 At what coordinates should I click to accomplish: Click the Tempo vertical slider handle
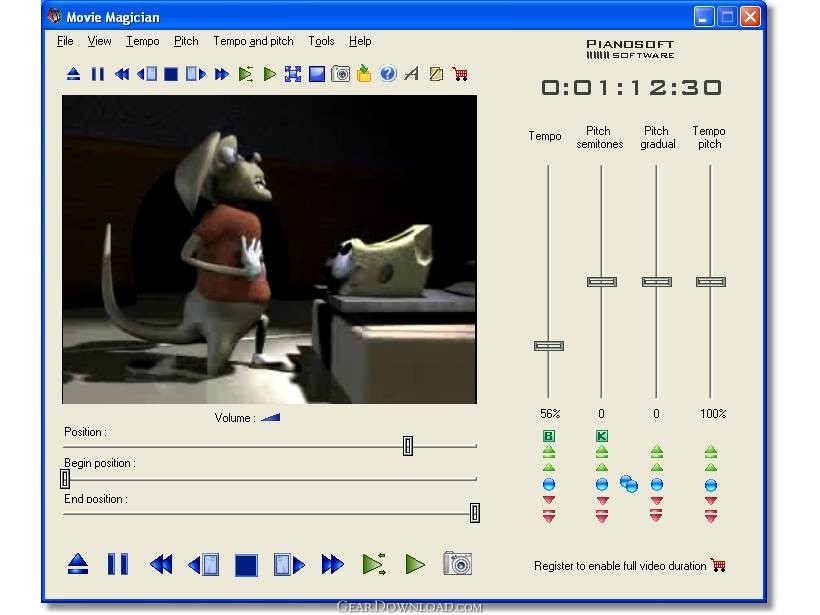coord(549,346)
